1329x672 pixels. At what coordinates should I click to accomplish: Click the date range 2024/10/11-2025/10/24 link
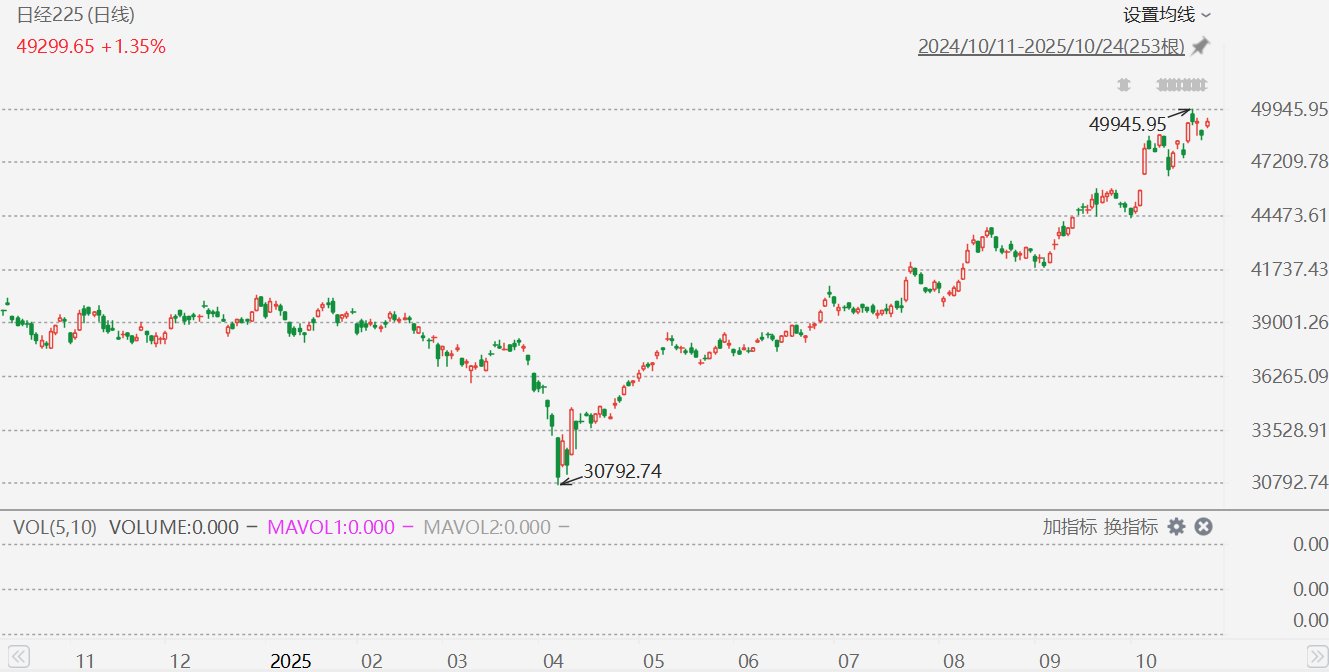click(x=1051, y=47)
